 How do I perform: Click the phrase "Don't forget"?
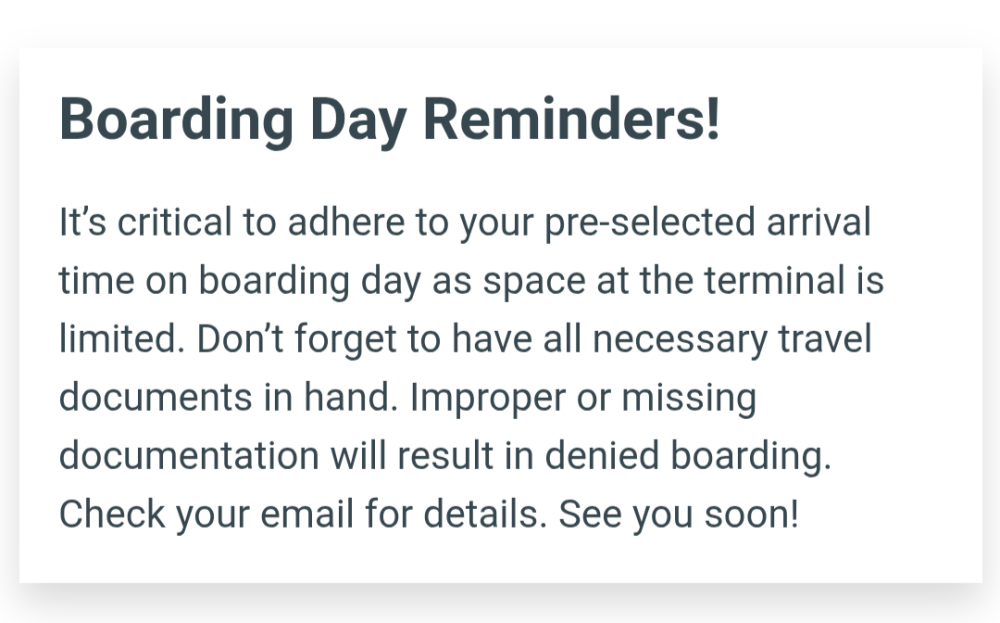[297, 340]
